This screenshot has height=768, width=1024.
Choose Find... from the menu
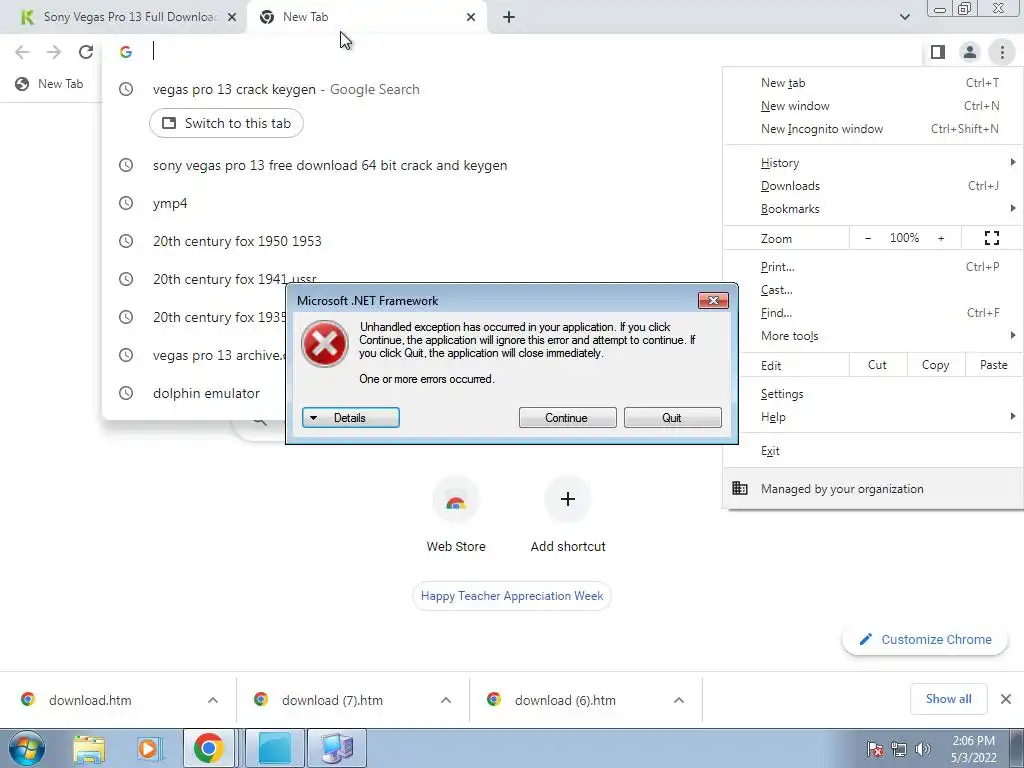pyautogui.click(x=873, y=313)
